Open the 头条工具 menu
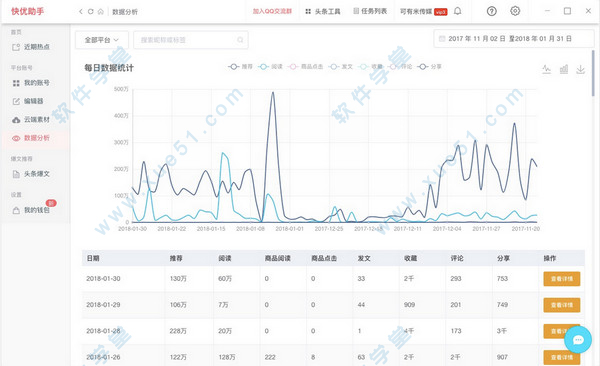Viewport: 600px width, 366px height. (323, 11)
